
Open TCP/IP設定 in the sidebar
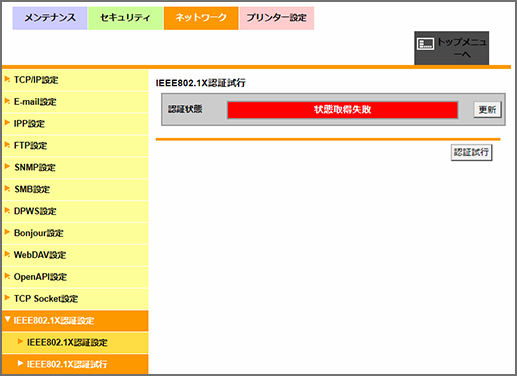pyautogui.click(x=75, y=80)
